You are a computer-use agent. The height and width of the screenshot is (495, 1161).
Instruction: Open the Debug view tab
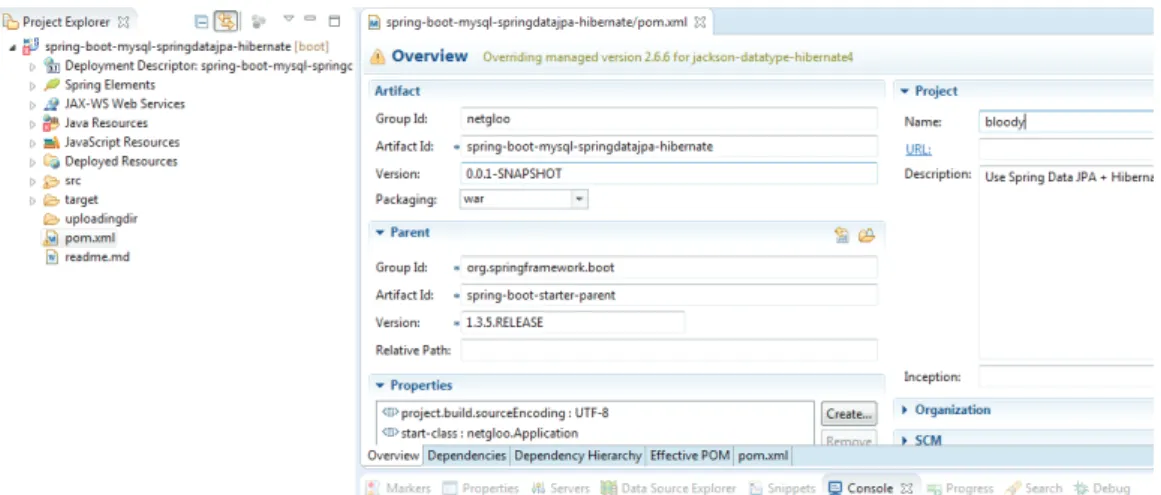(x=1102, y=488)
